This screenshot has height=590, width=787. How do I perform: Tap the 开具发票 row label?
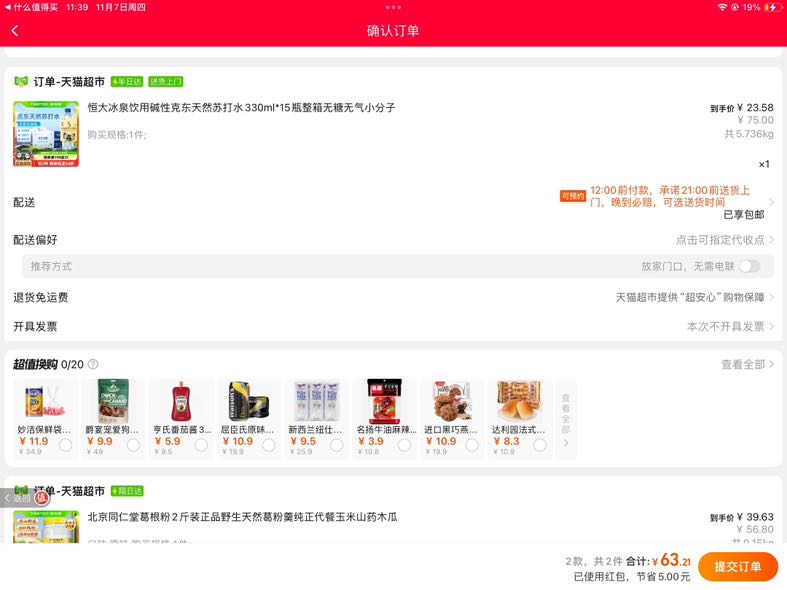[35, 327]
